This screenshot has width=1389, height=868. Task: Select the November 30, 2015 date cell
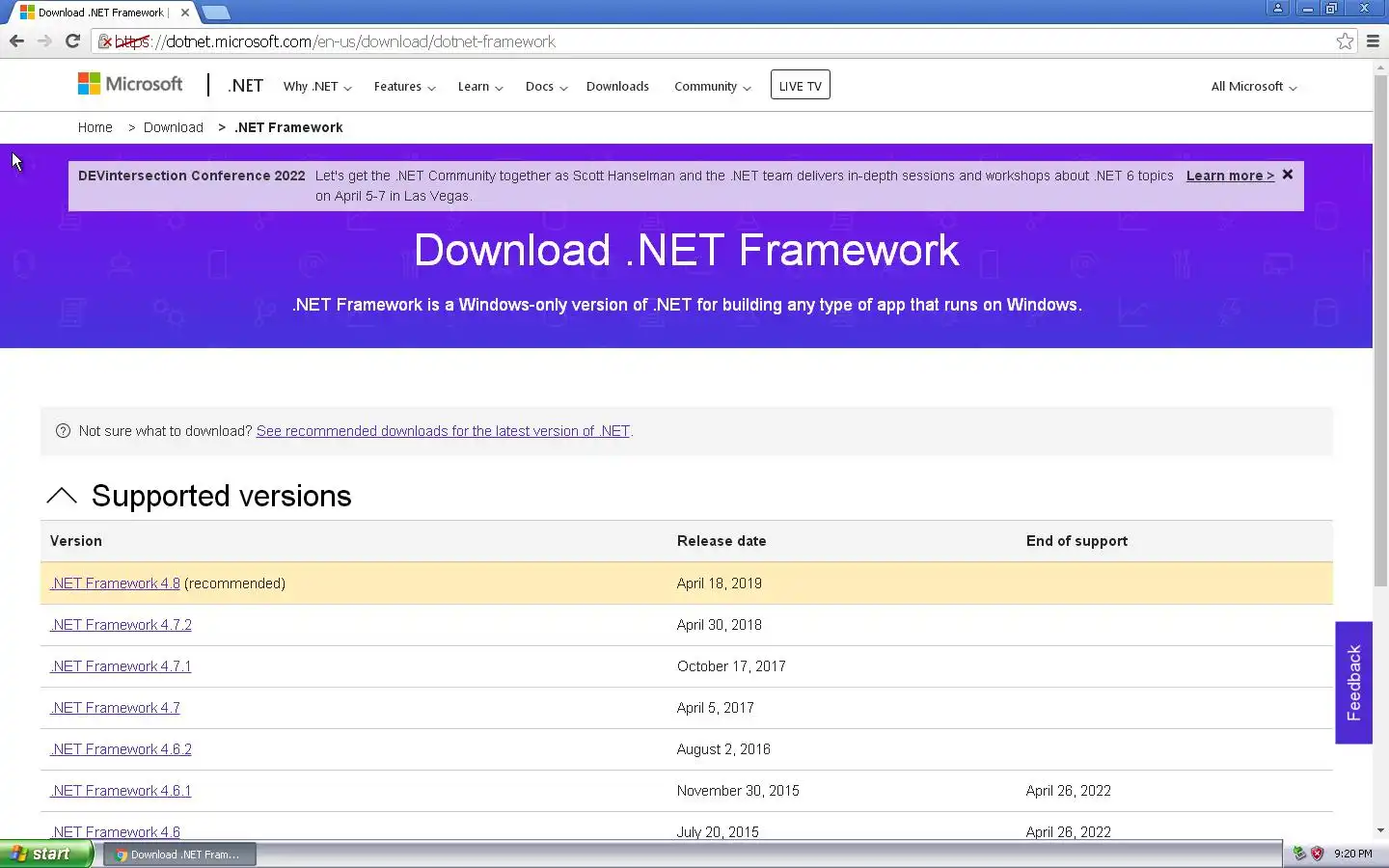738,791
